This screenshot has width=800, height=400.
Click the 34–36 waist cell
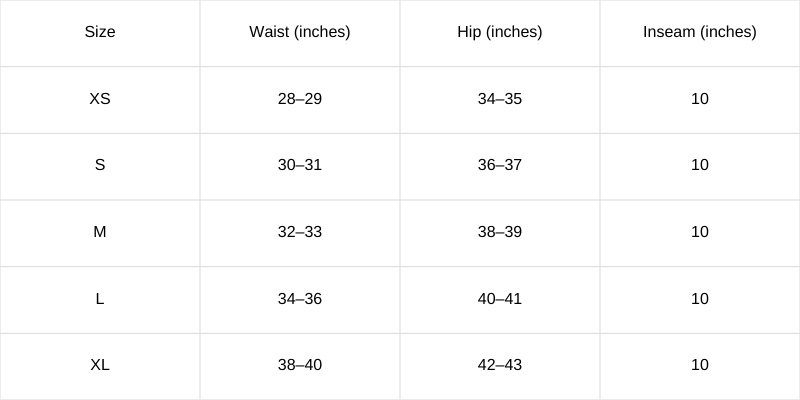300,299
